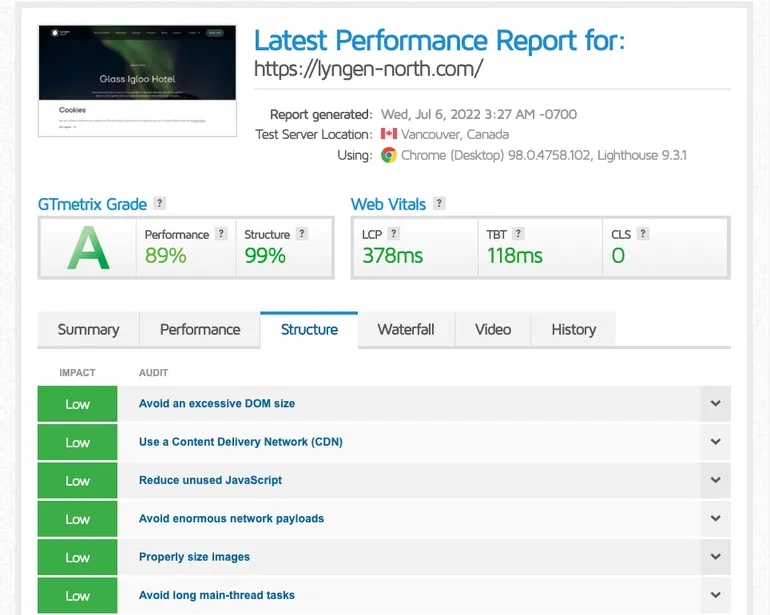Expand the Reduce unused JavaScript chevron
Screen dimensions: 770x615
click(x=715, y=480)
